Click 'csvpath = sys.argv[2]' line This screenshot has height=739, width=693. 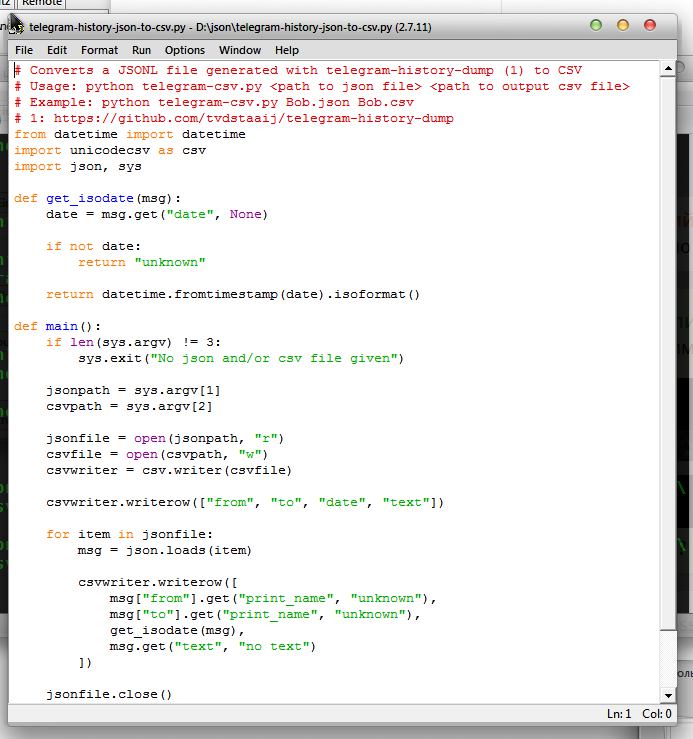point(130,406)
